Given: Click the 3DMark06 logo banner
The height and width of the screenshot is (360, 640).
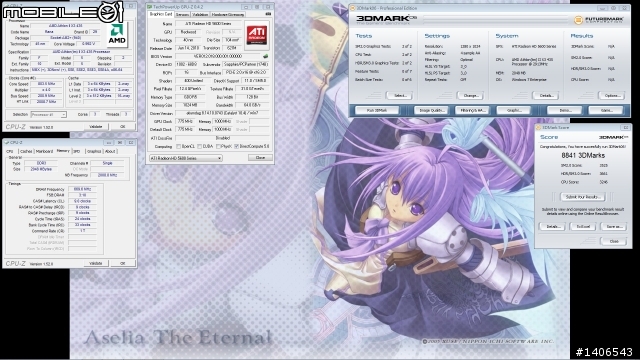Looking at the screenshot, I should coord(386,19).
